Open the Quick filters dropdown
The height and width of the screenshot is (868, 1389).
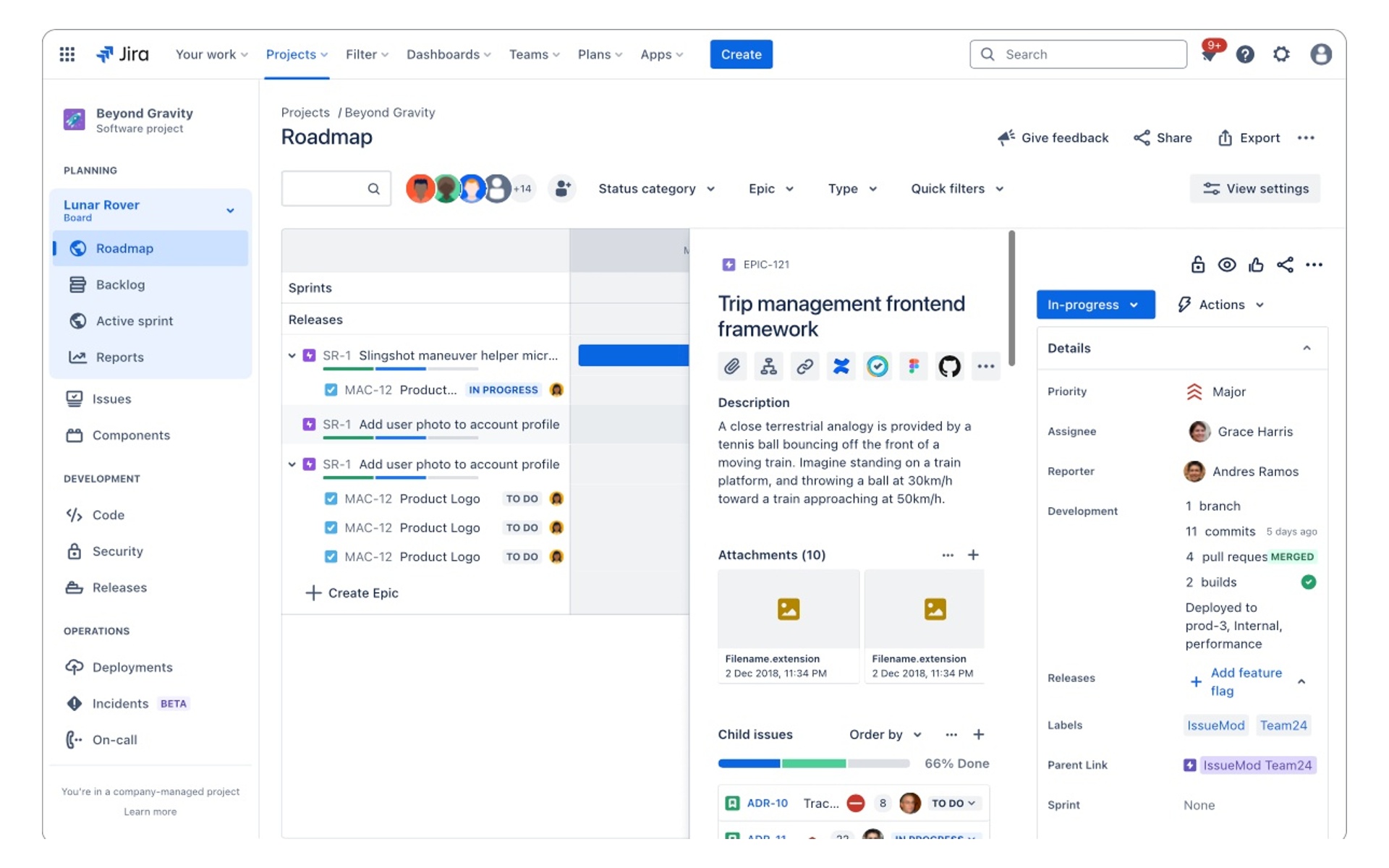coord(957,189)
